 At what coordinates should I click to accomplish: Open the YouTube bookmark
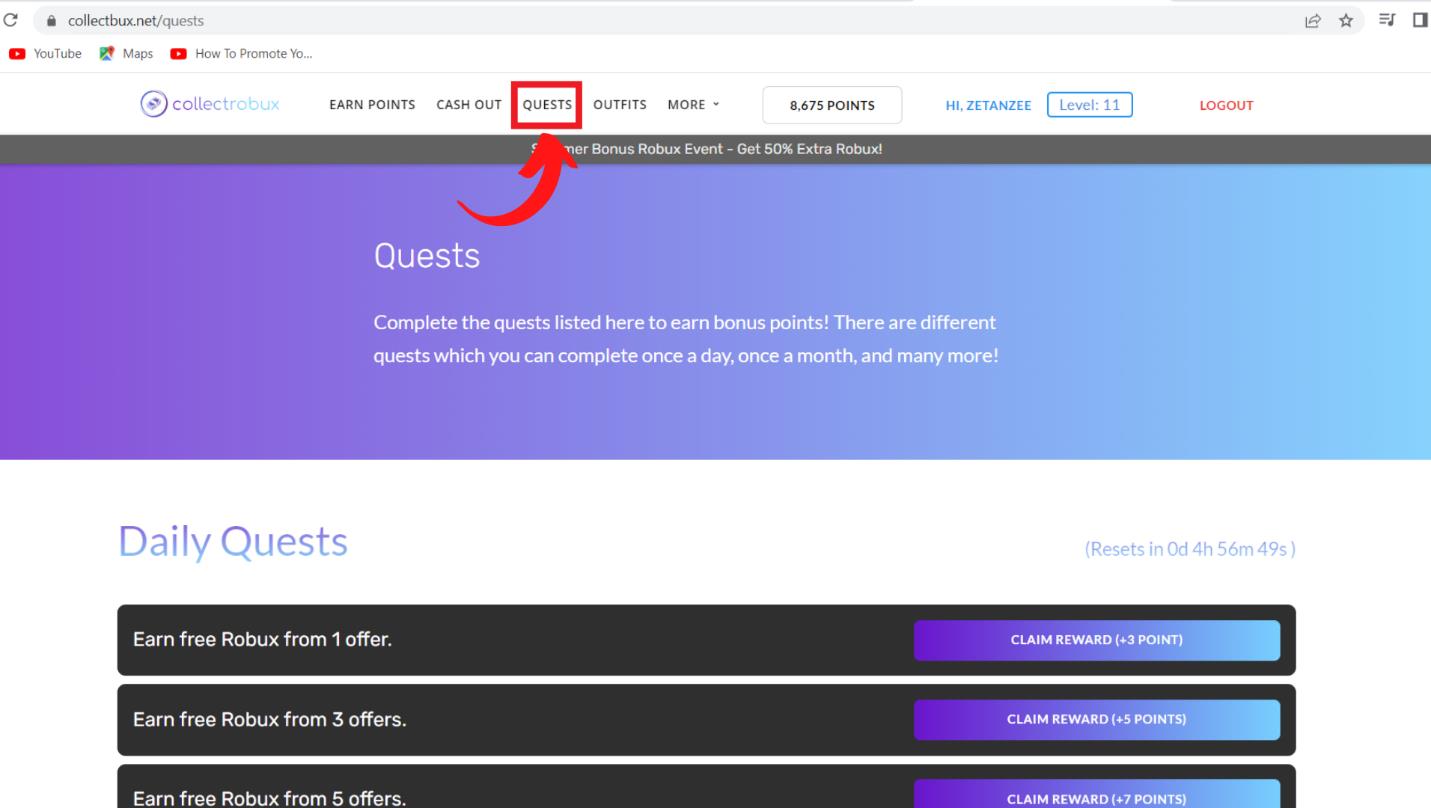pyautogui.click(x=47, y=54)
